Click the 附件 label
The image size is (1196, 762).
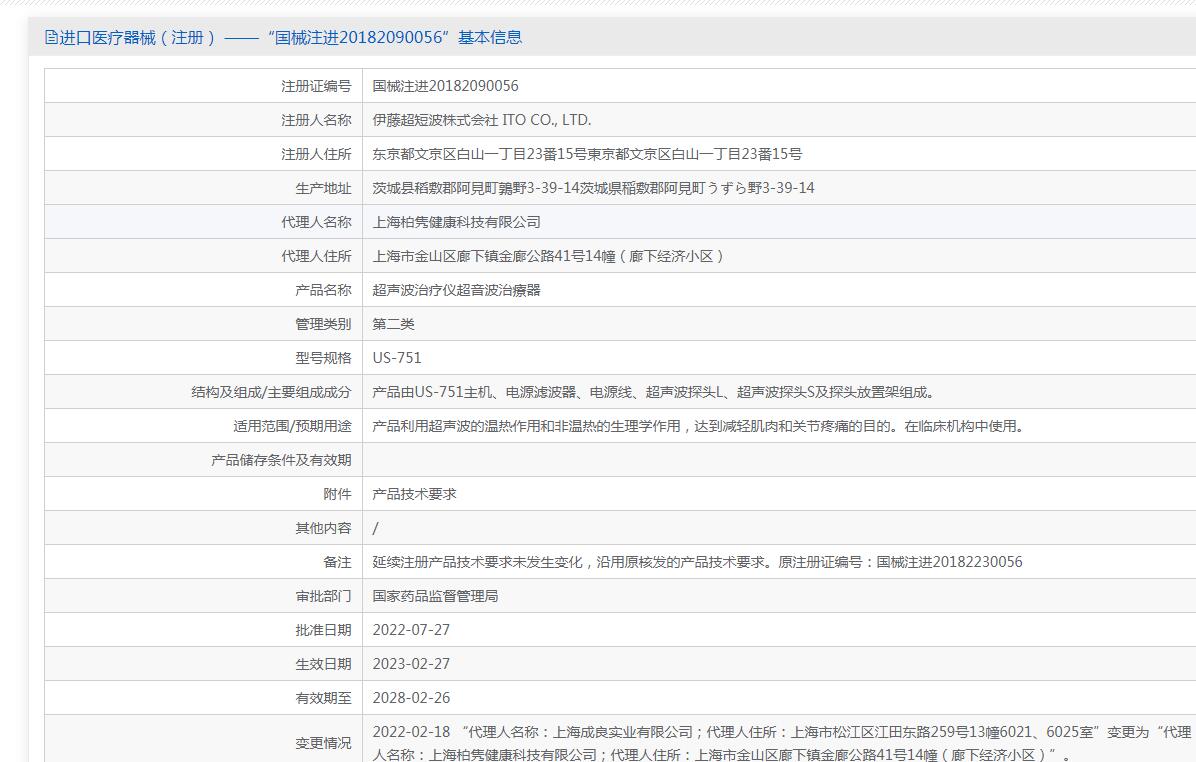click(337, 494)
